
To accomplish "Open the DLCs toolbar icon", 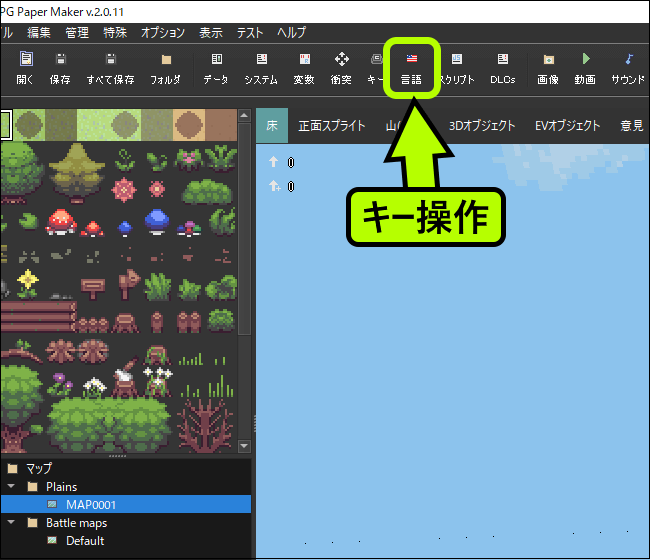I will pyautogui.click(x=503, y=67).
